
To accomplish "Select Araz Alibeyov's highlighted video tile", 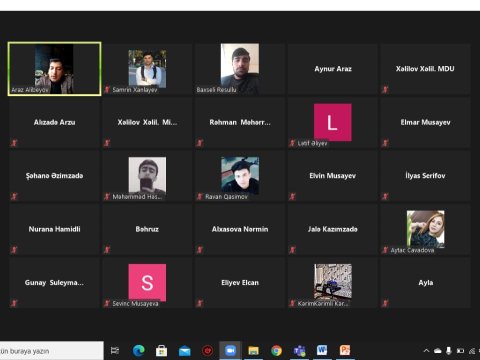I will [x=54, y=69].
